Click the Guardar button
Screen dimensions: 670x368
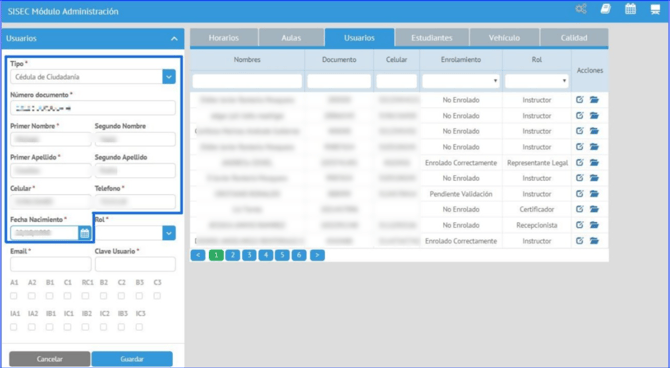click(132, 359)
